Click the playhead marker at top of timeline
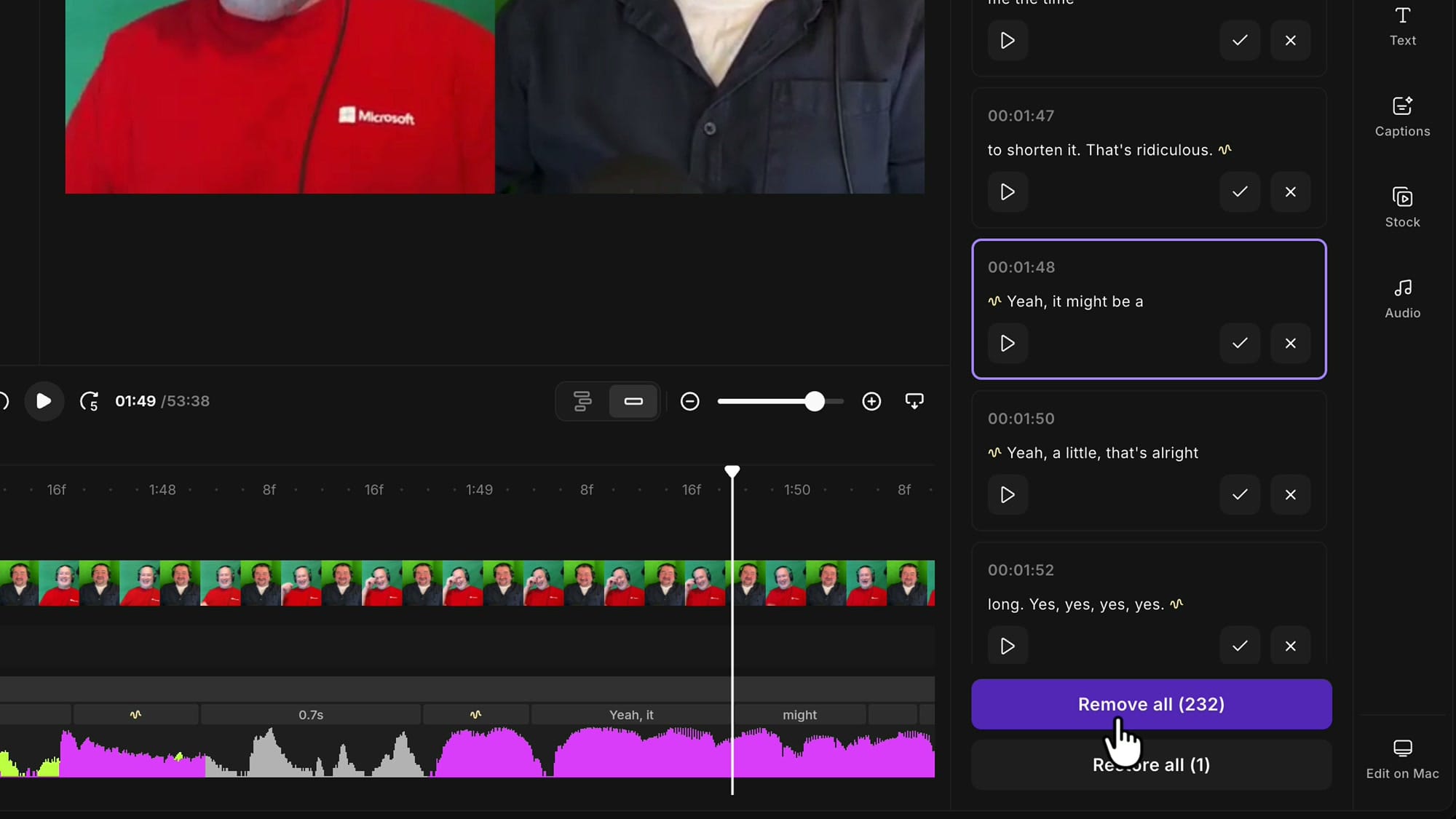Screen dimensions: 1456x819 [732, 472]
